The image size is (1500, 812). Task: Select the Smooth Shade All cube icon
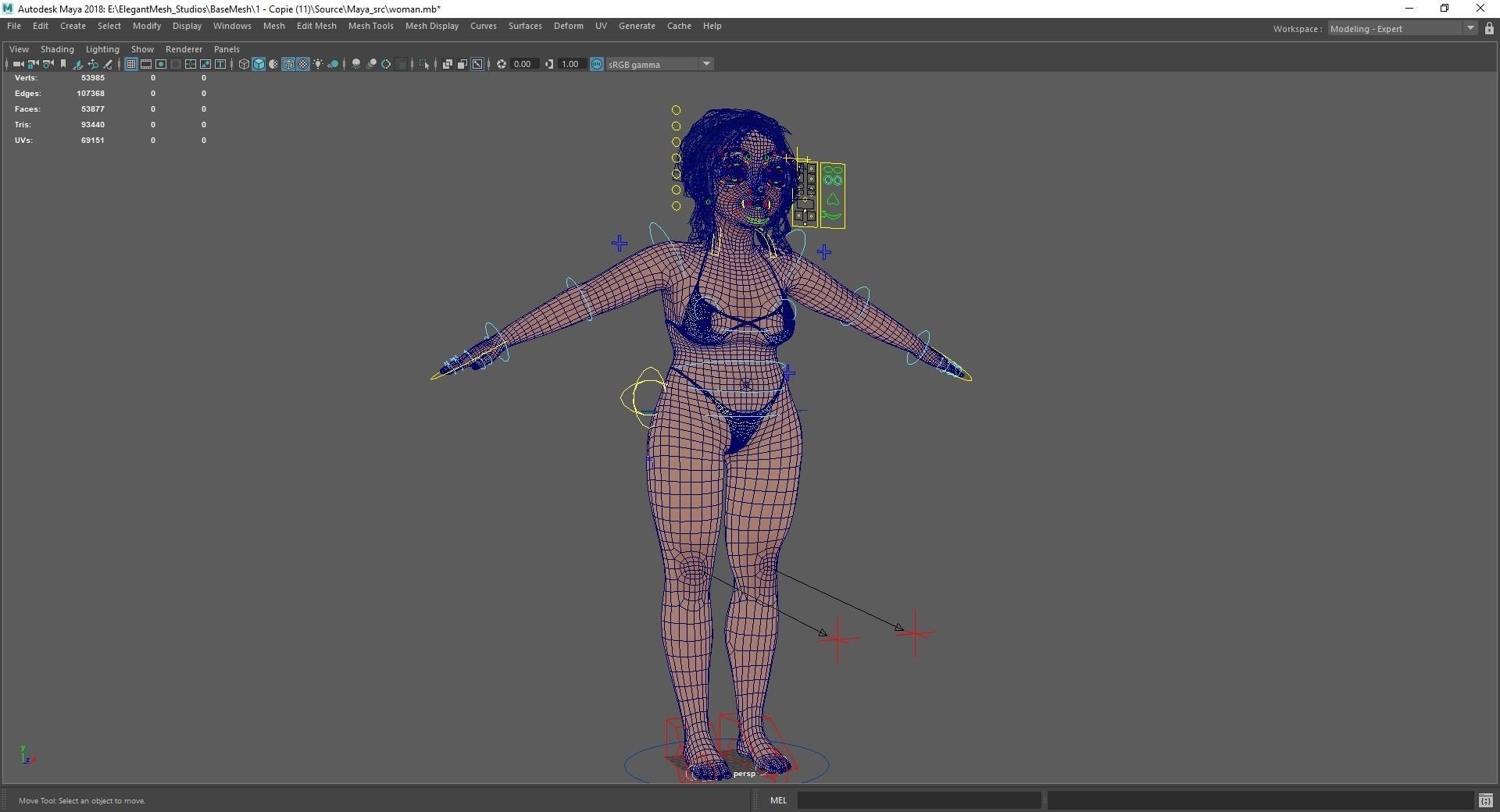[259, 64]
